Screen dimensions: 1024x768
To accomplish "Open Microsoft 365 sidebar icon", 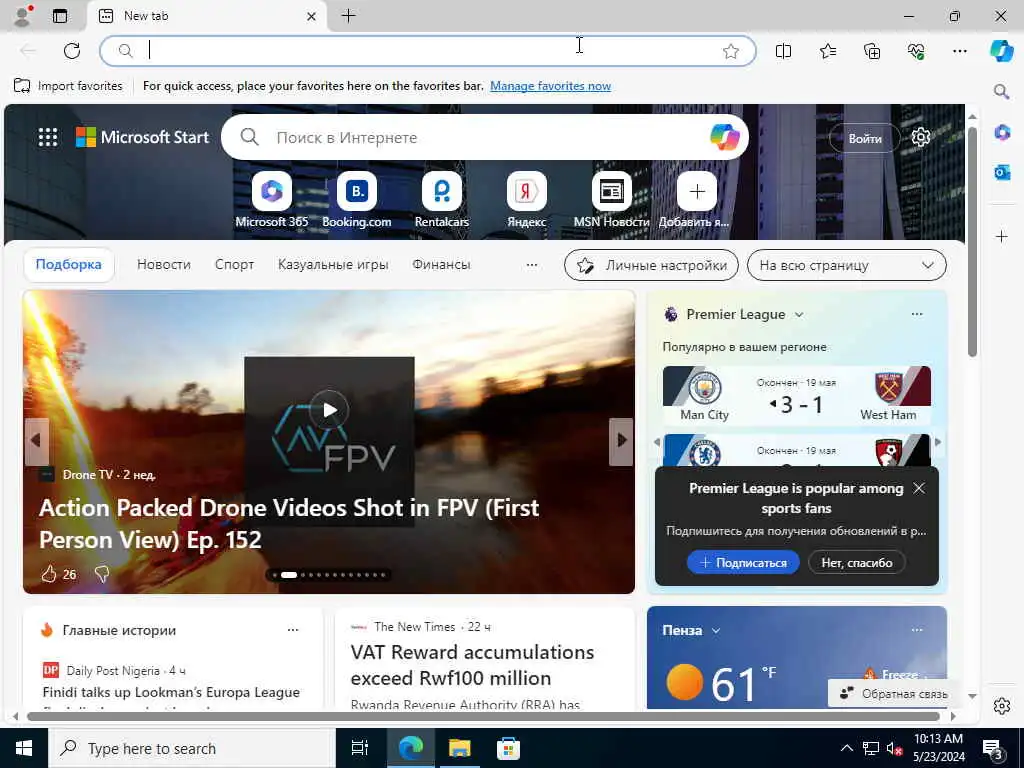I will tap(1002, 132).
